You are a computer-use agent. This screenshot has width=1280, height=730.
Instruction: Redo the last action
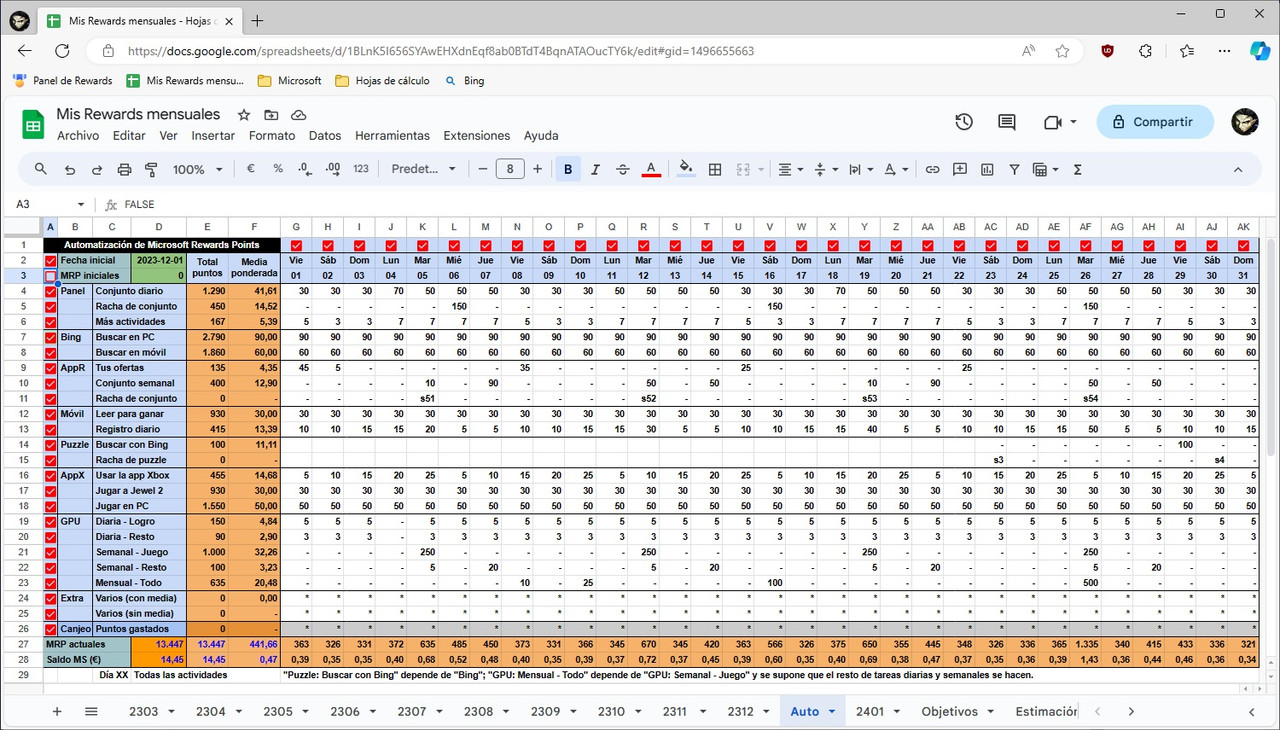coord(97,169)
